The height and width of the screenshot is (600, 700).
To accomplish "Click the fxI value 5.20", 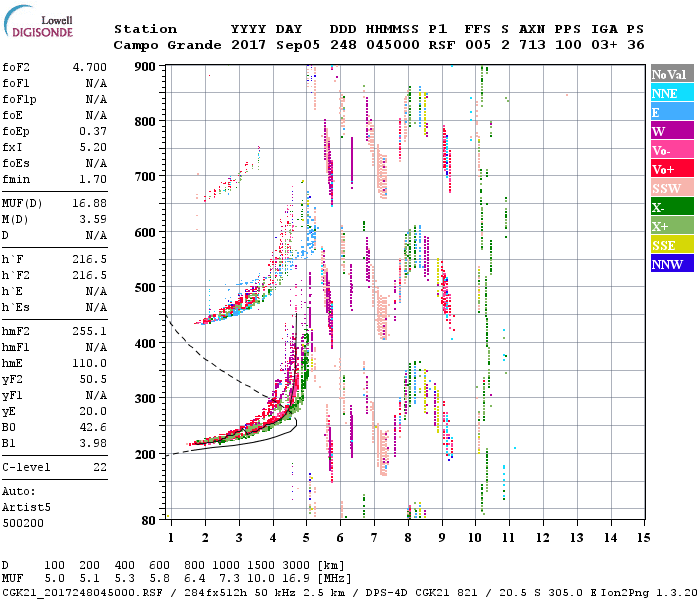I will tap(93, 147).
